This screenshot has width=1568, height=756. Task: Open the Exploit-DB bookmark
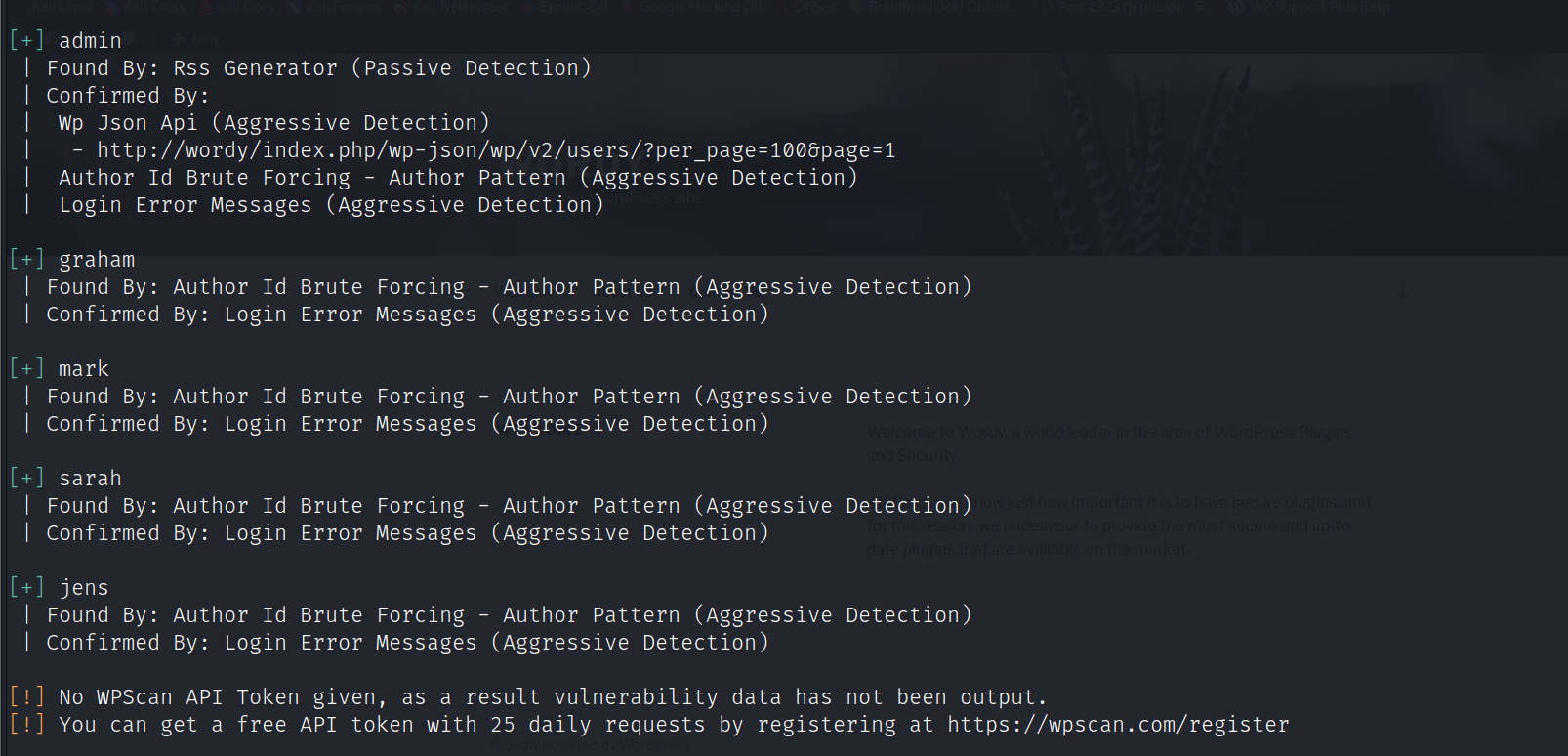572,7
